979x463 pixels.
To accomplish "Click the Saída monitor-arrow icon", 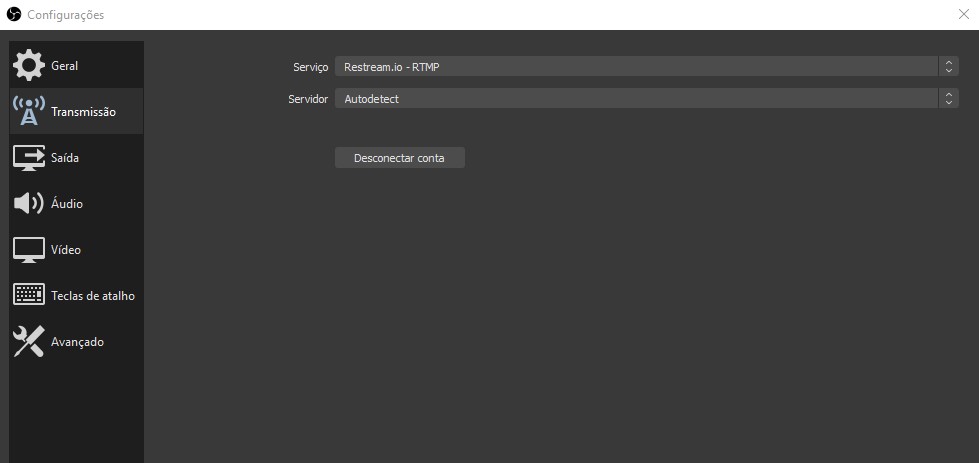I will pyautogui.click(x=29, y=158).
